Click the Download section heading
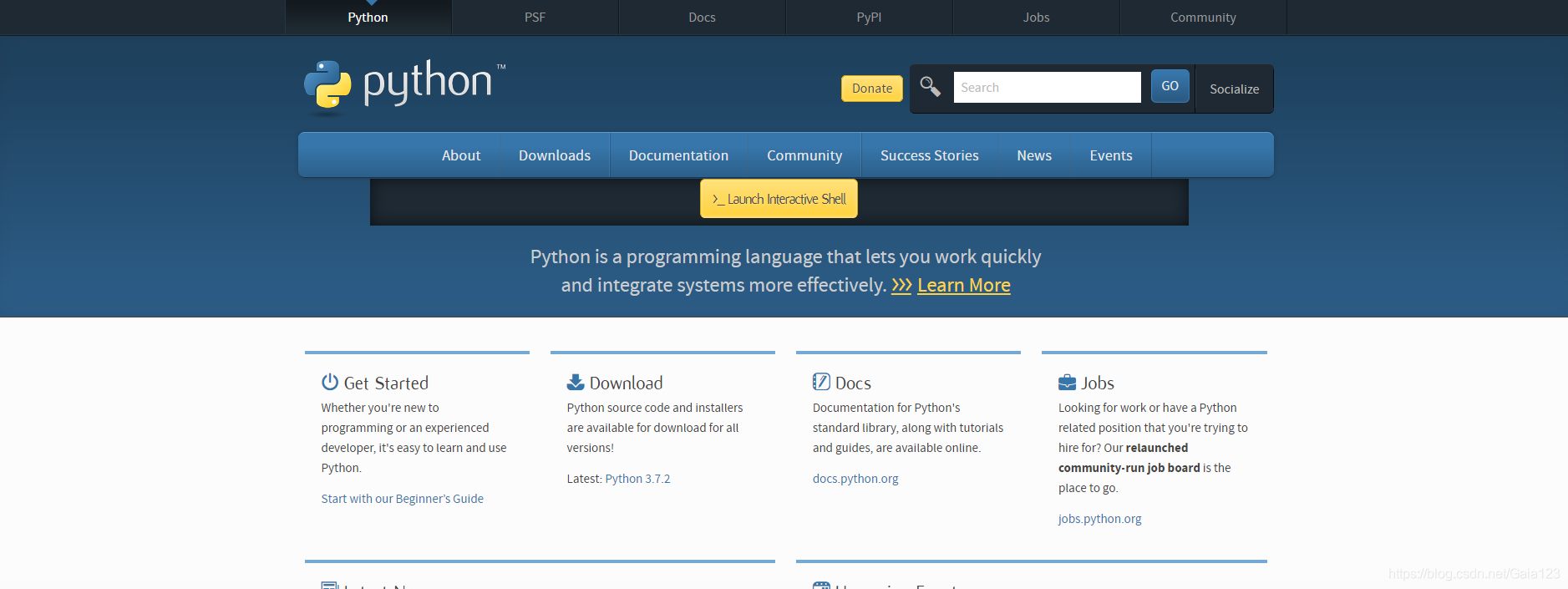 tap(626, 383)
